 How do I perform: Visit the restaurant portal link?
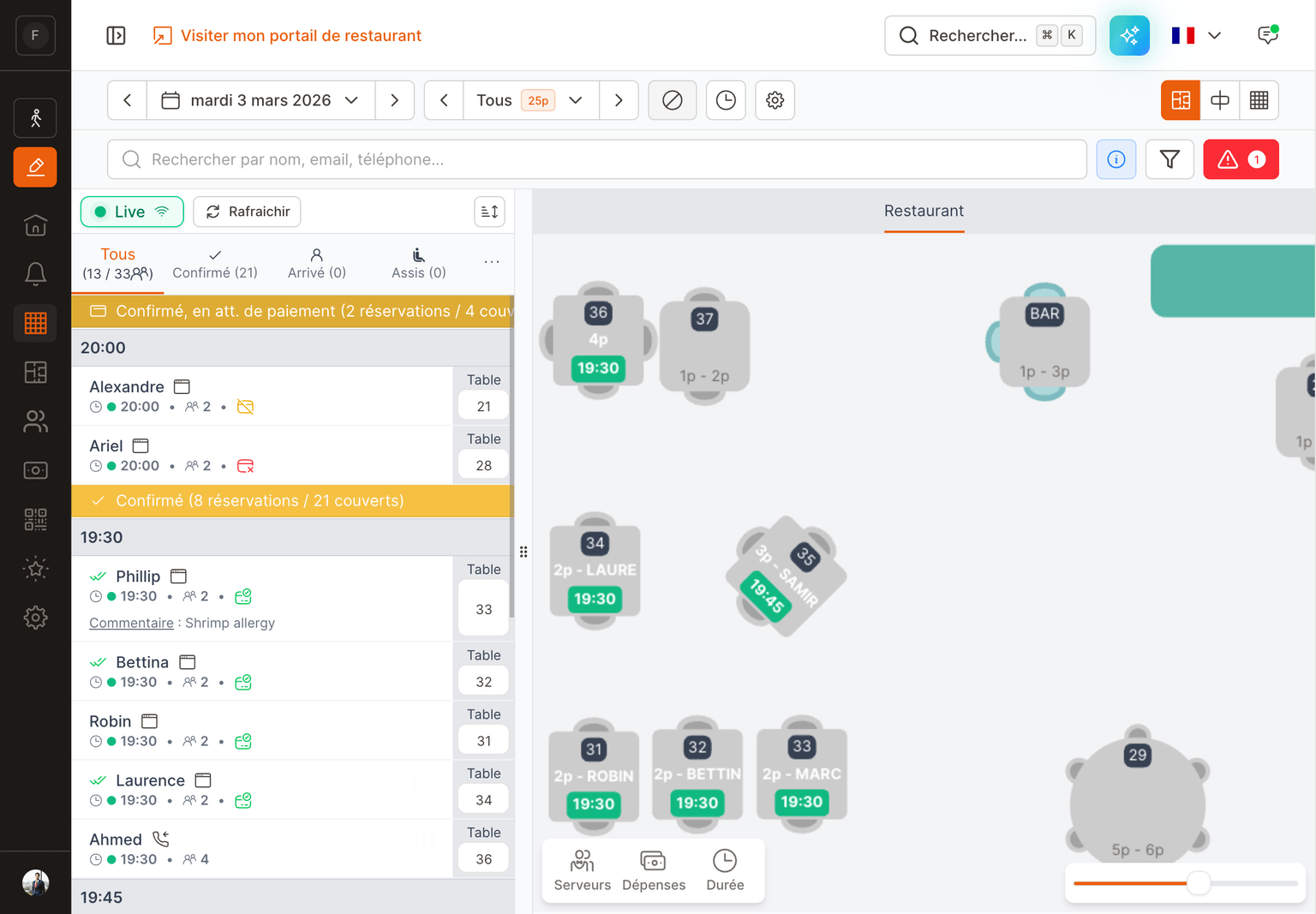287,35
